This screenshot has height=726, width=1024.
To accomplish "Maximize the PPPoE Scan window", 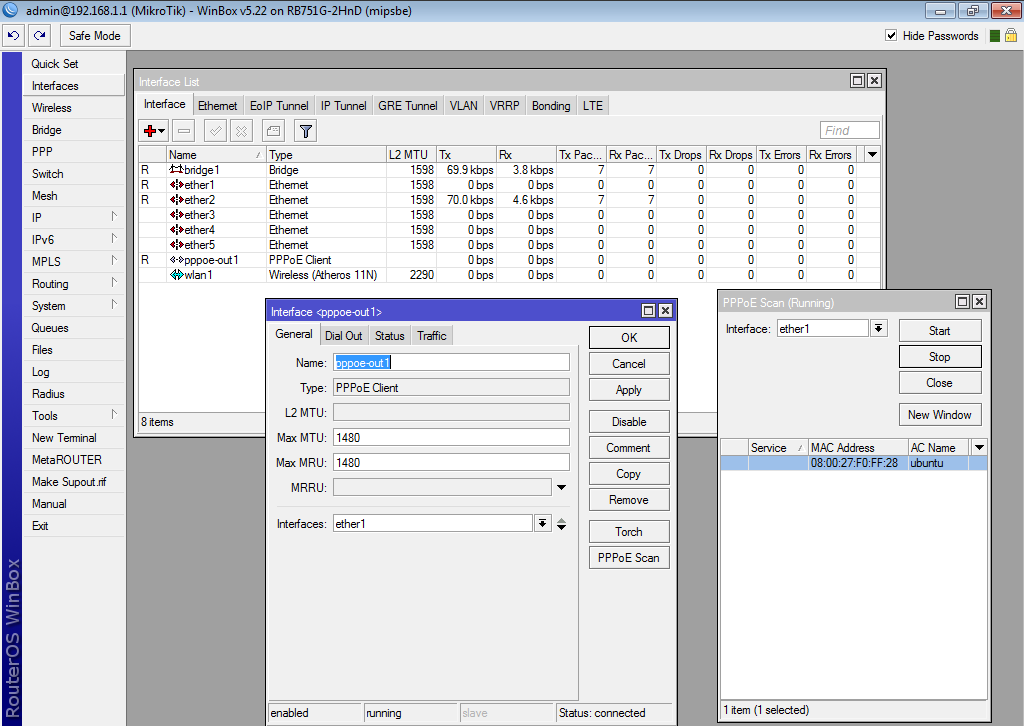I will 962,301.
